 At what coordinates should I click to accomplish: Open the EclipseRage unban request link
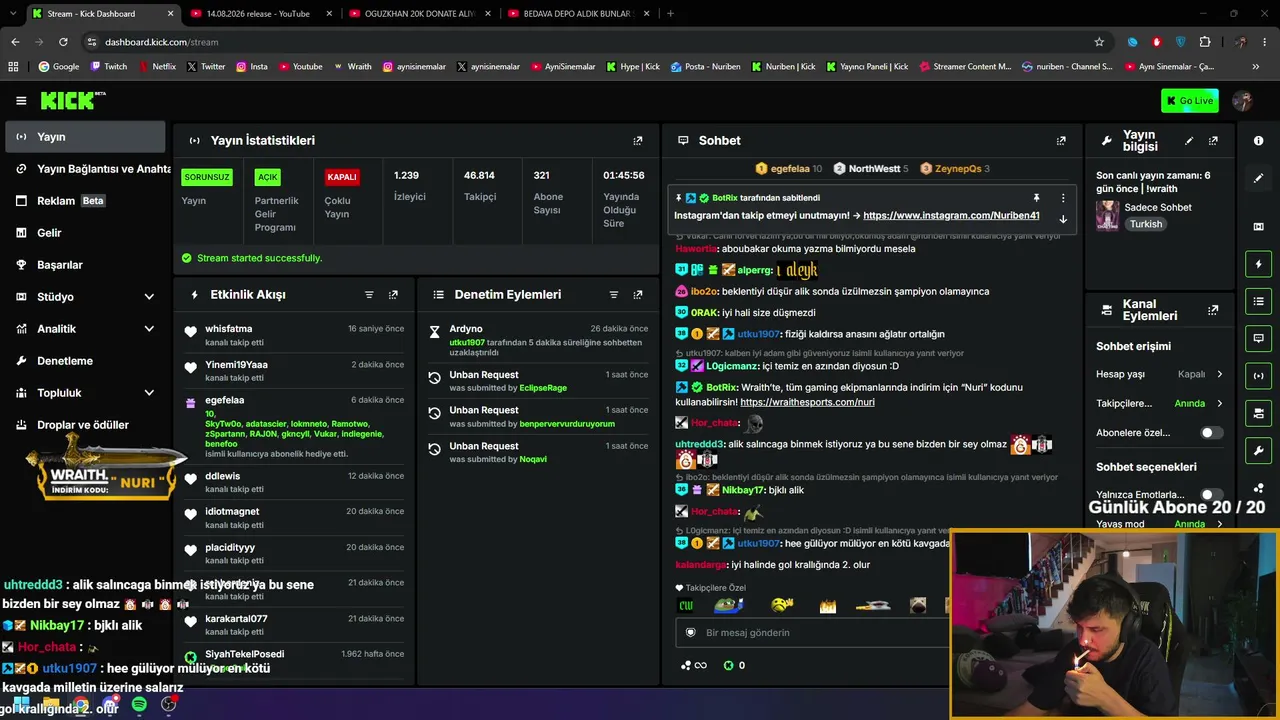click(543, 388)
